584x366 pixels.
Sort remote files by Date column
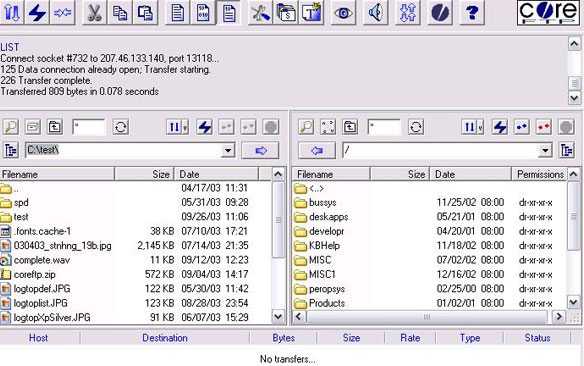tap(471, 174)
